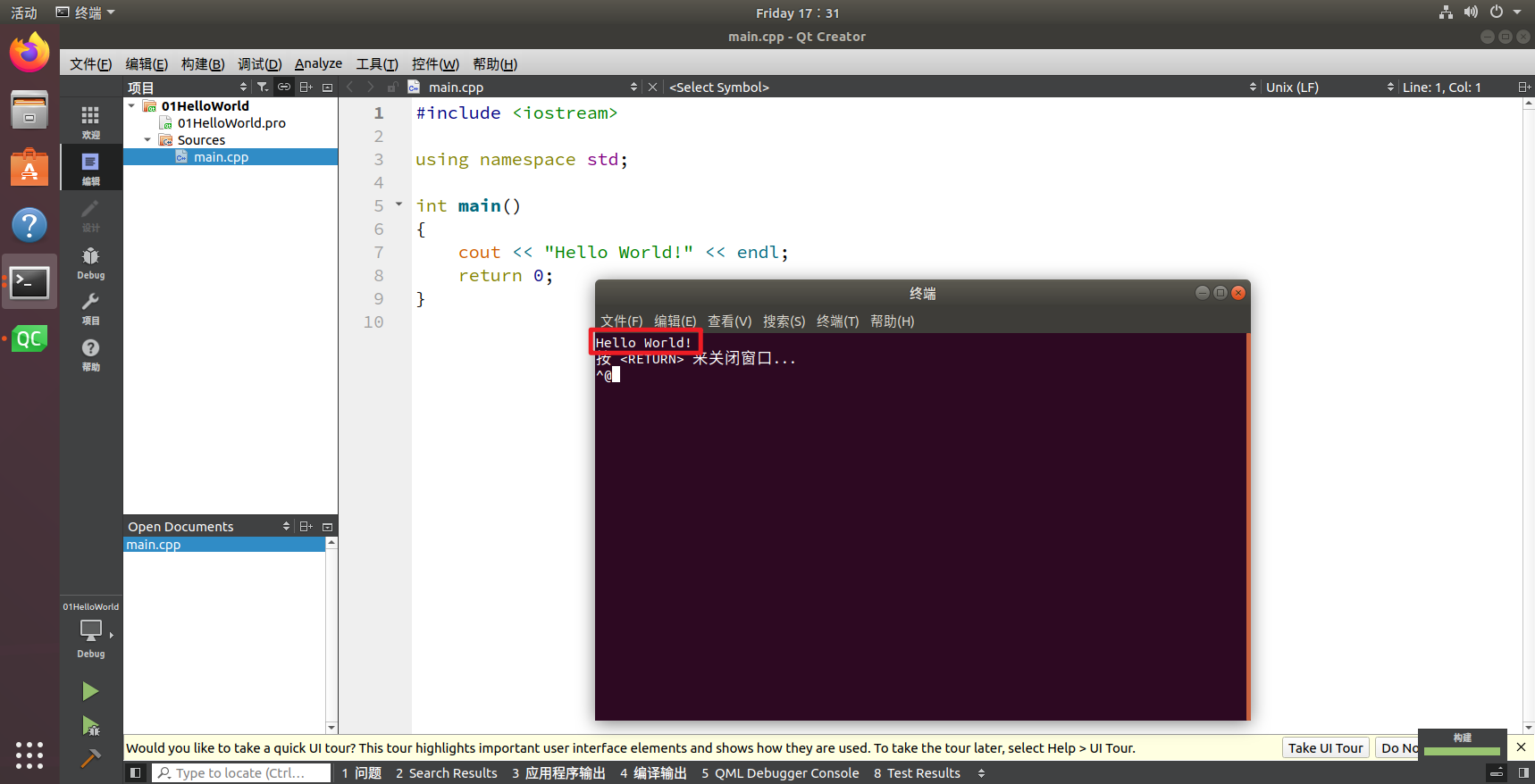Open the Analyze menu
Viewport: 1535px width, 784px height.
click(318, 63)
